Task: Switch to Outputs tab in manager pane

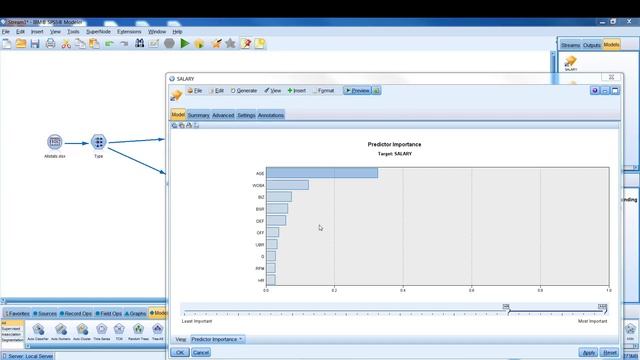Action: [591, 45]
